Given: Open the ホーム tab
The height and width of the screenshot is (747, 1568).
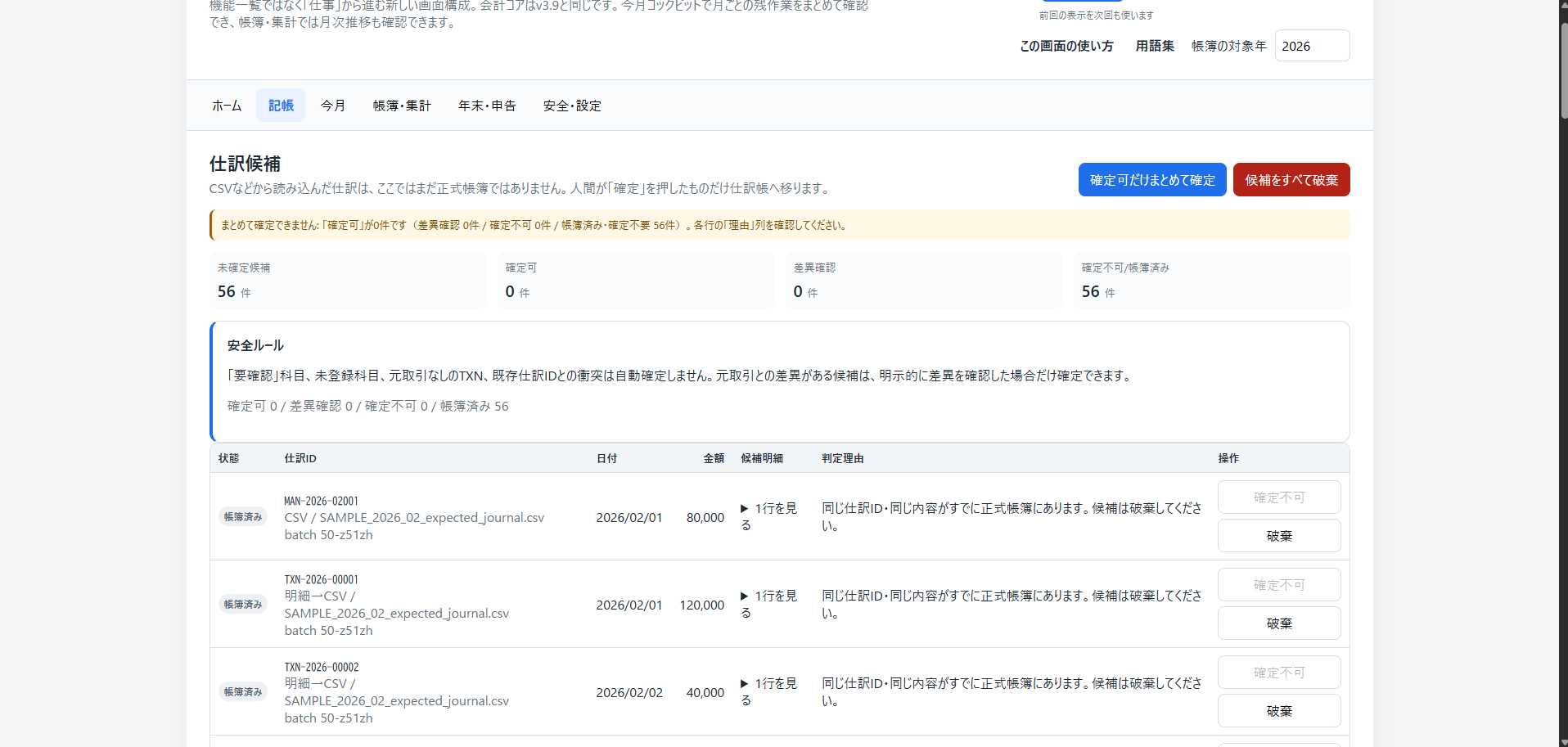Looking at the screenshot, I should pyautogui.click(x=227, y=106).
